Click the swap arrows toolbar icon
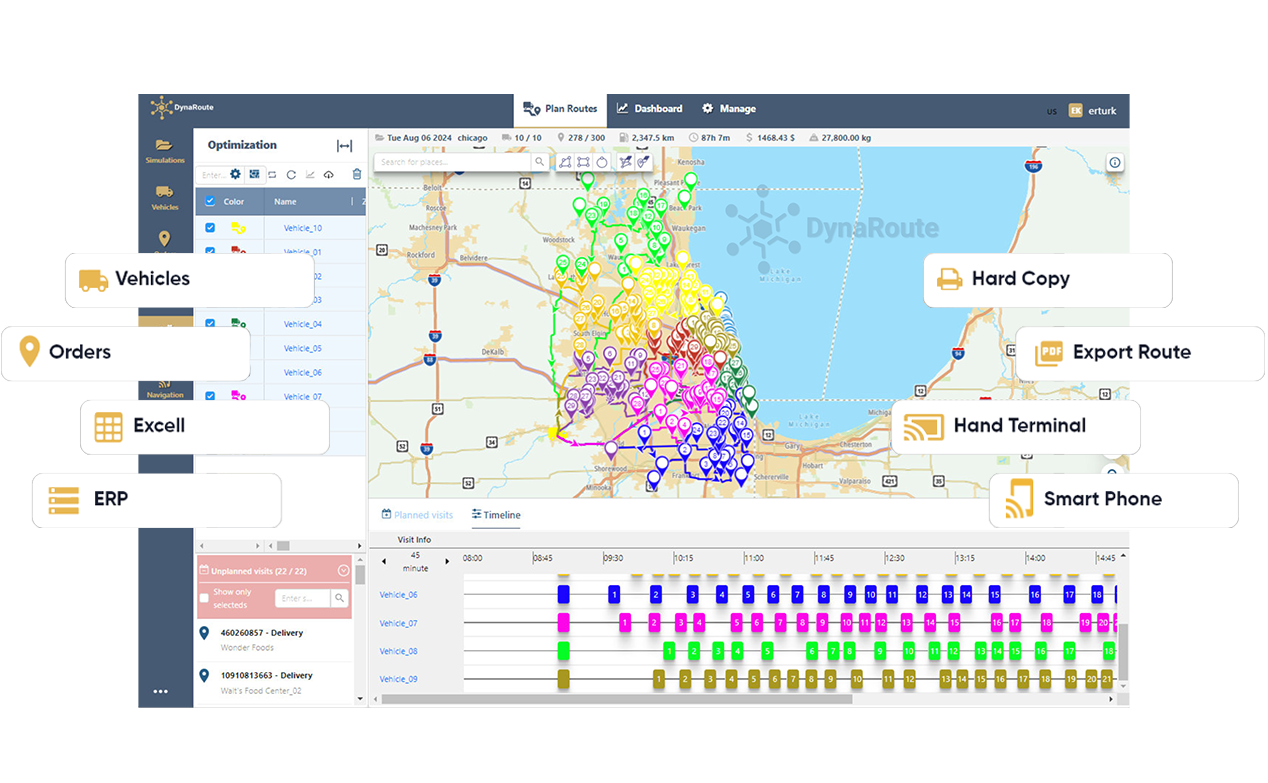 point(272,174)
